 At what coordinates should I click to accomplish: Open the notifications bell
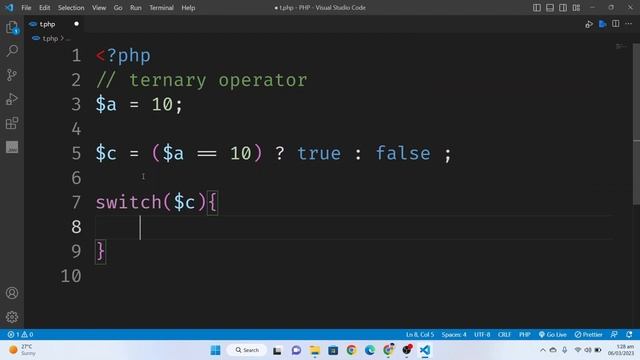coord(629,335)
